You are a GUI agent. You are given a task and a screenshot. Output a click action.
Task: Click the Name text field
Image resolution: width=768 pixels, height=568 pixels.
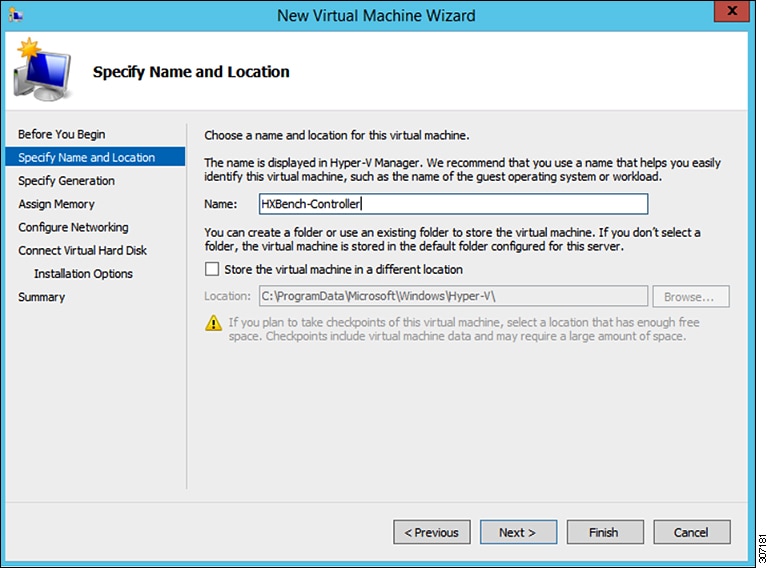pos(452,204)
